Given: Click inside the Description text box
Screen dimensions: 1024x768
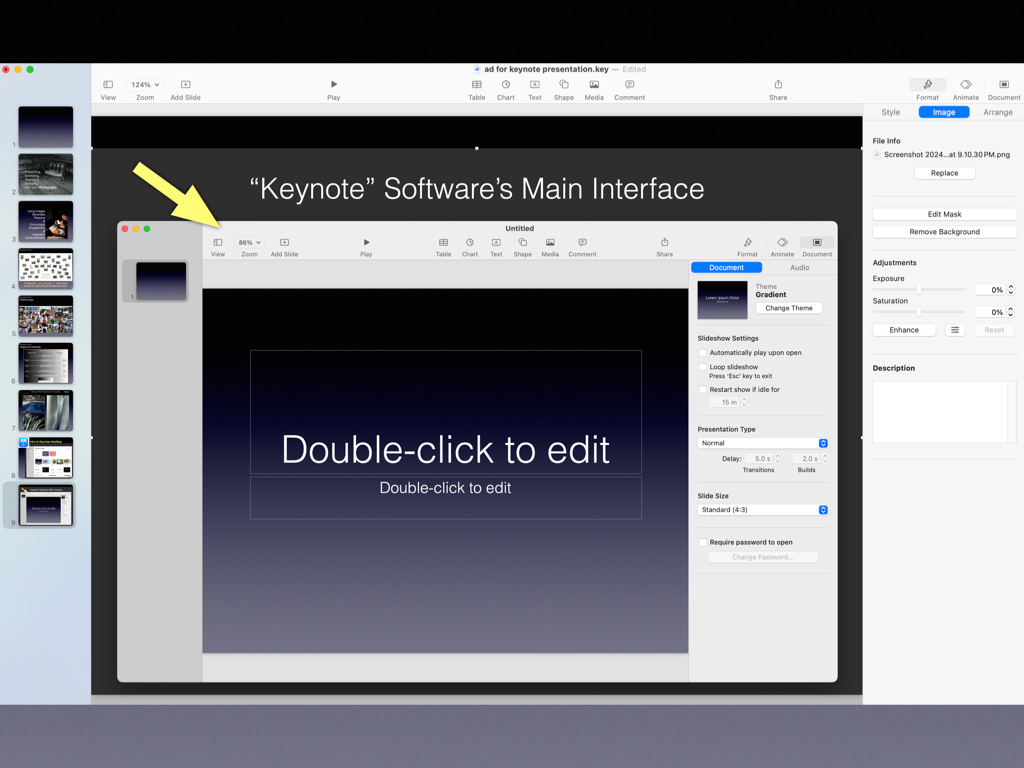Looking at the screenshot, I should [x=944, y=412].
